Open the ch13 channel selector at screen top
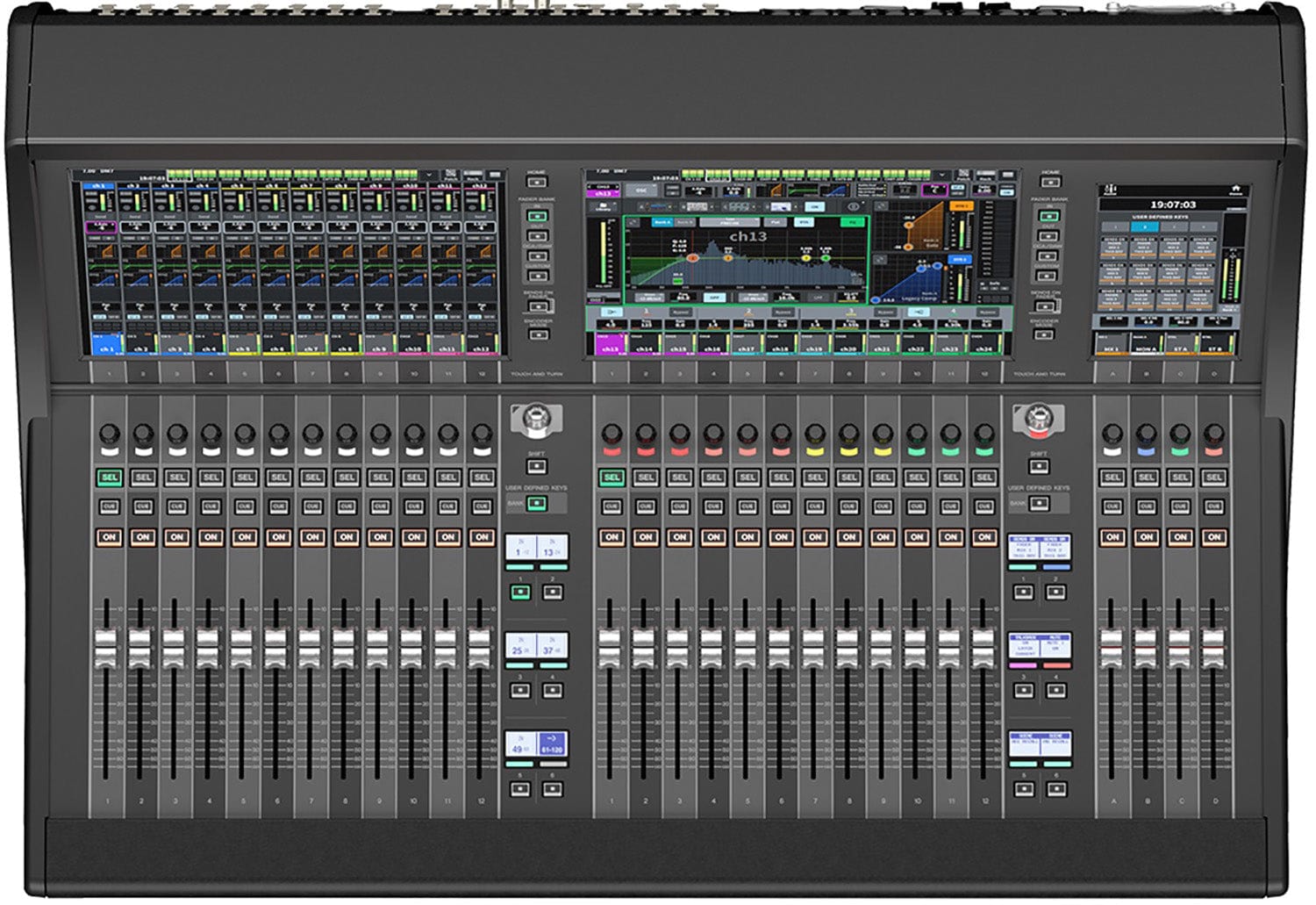 pyautogui.click(x=604, y=190)
